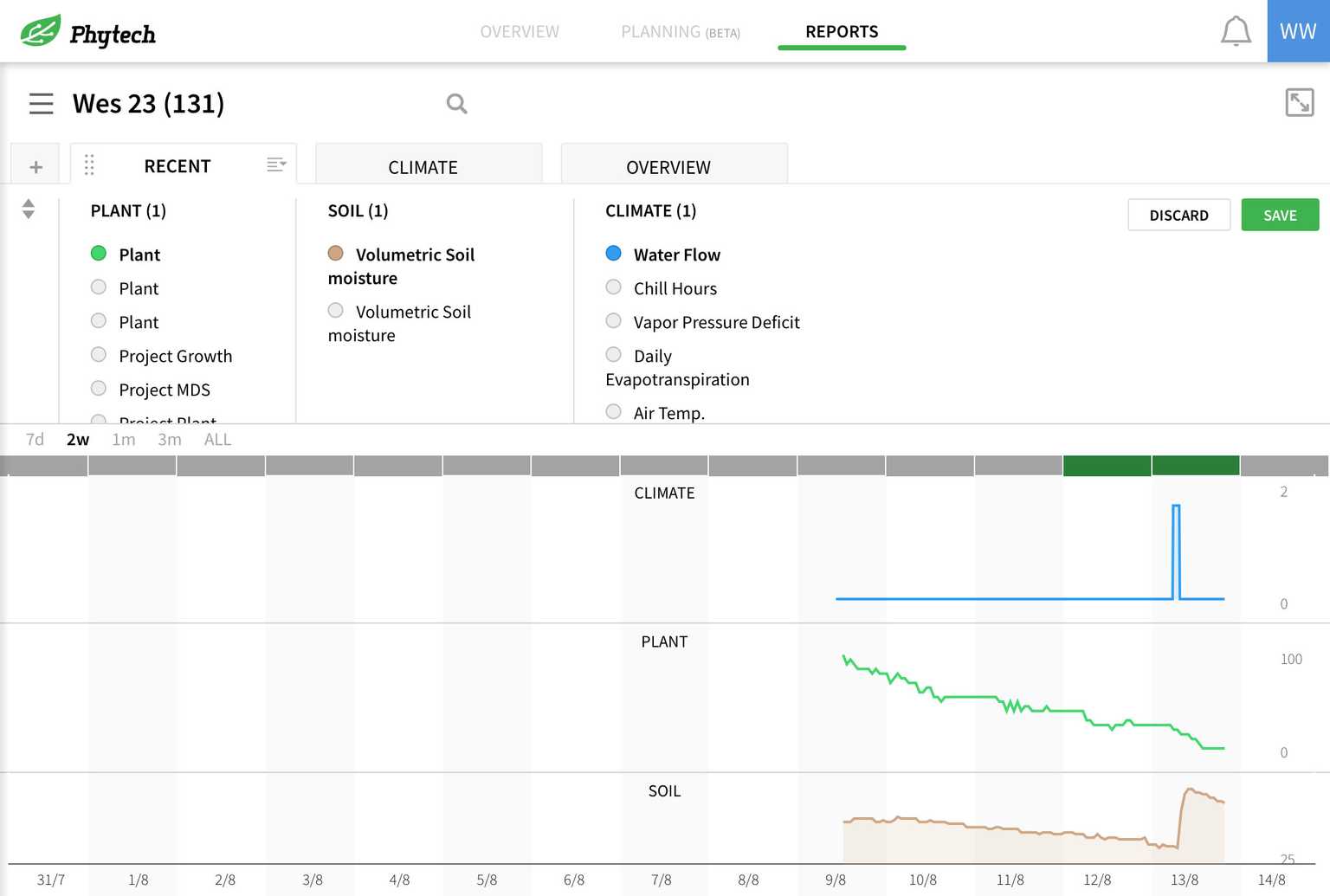Expand the report to fullscreen
The image size is (1330, 896).
pos(1299,102)
